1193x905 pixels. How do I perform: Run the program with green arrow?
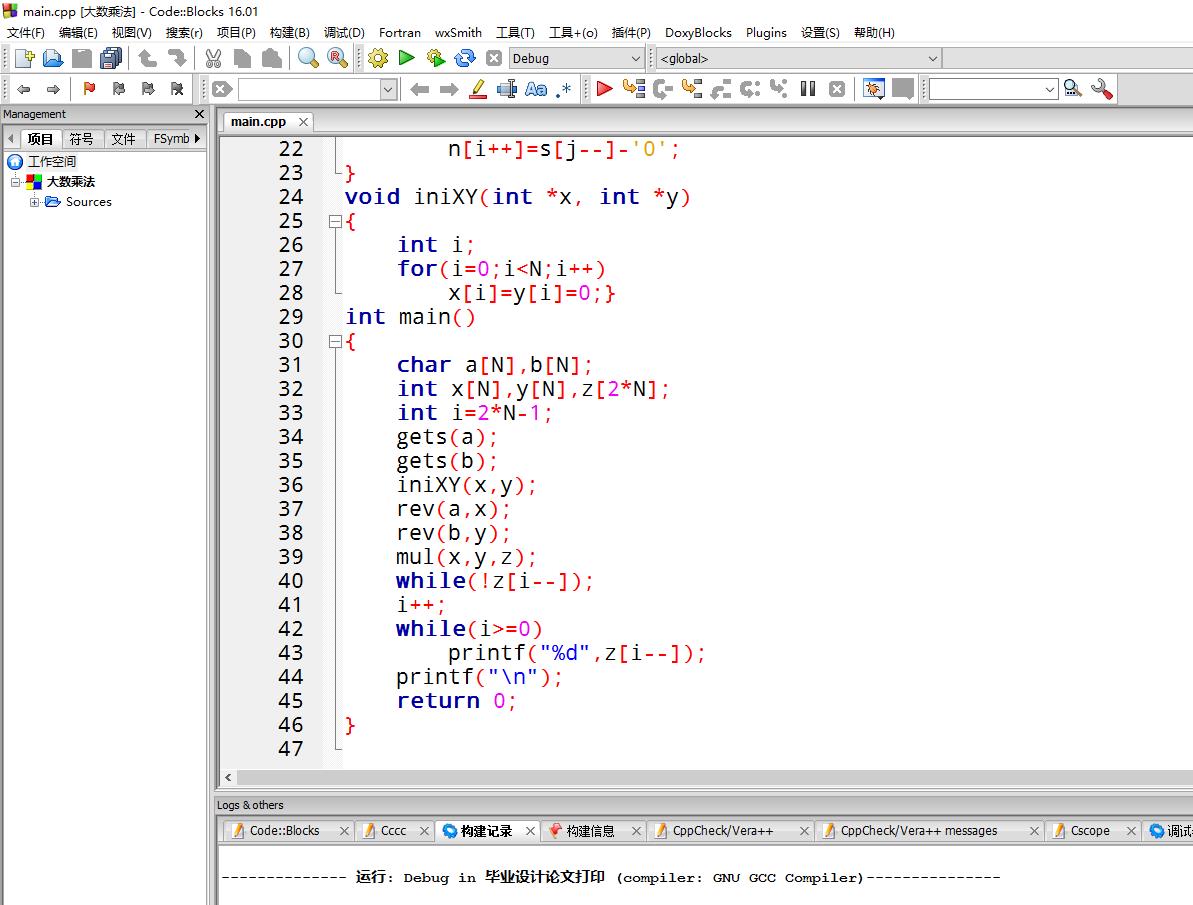406,58
